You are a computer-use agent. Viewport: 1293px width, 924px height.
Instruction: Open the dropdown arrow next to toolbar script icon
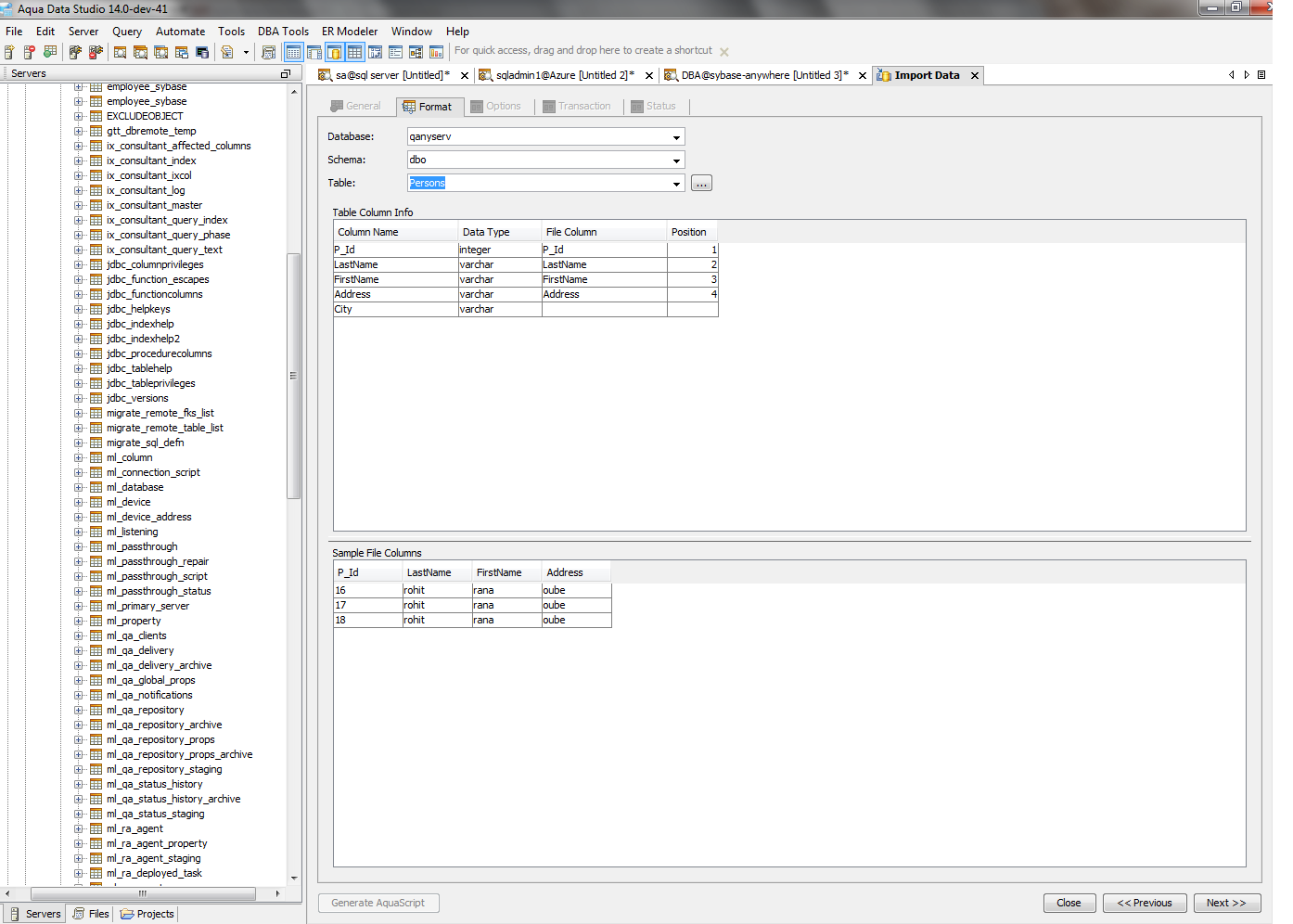click(x=246, y=52)
